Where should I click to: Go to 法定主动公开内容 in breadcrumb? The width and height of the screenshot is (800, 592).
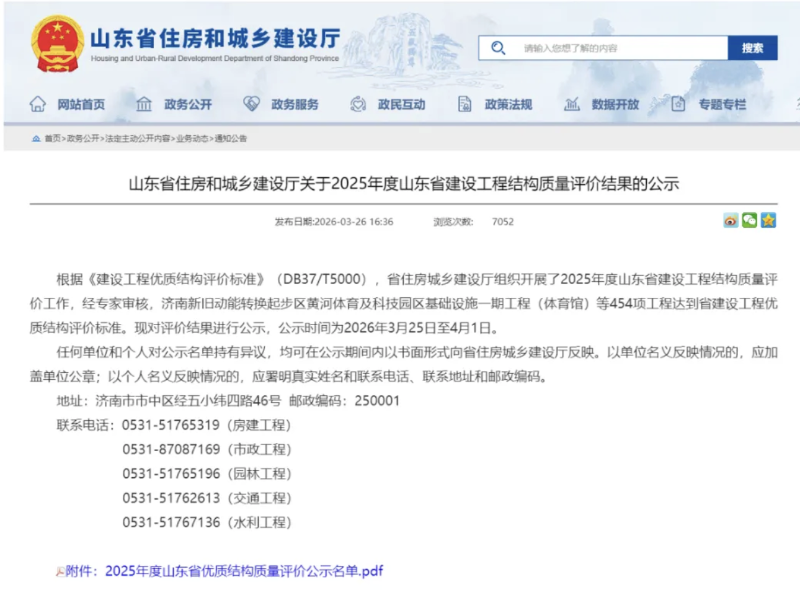point(138,139)
